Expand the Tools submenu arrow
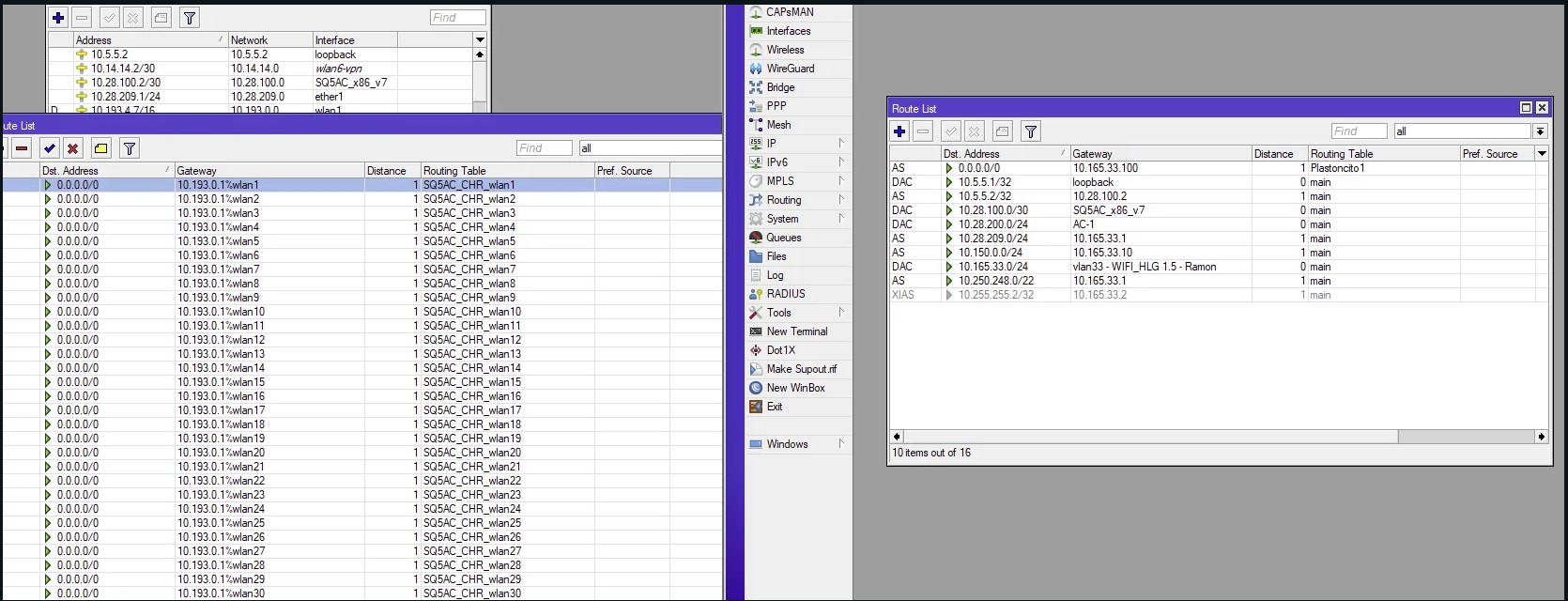 coord(841,313)
